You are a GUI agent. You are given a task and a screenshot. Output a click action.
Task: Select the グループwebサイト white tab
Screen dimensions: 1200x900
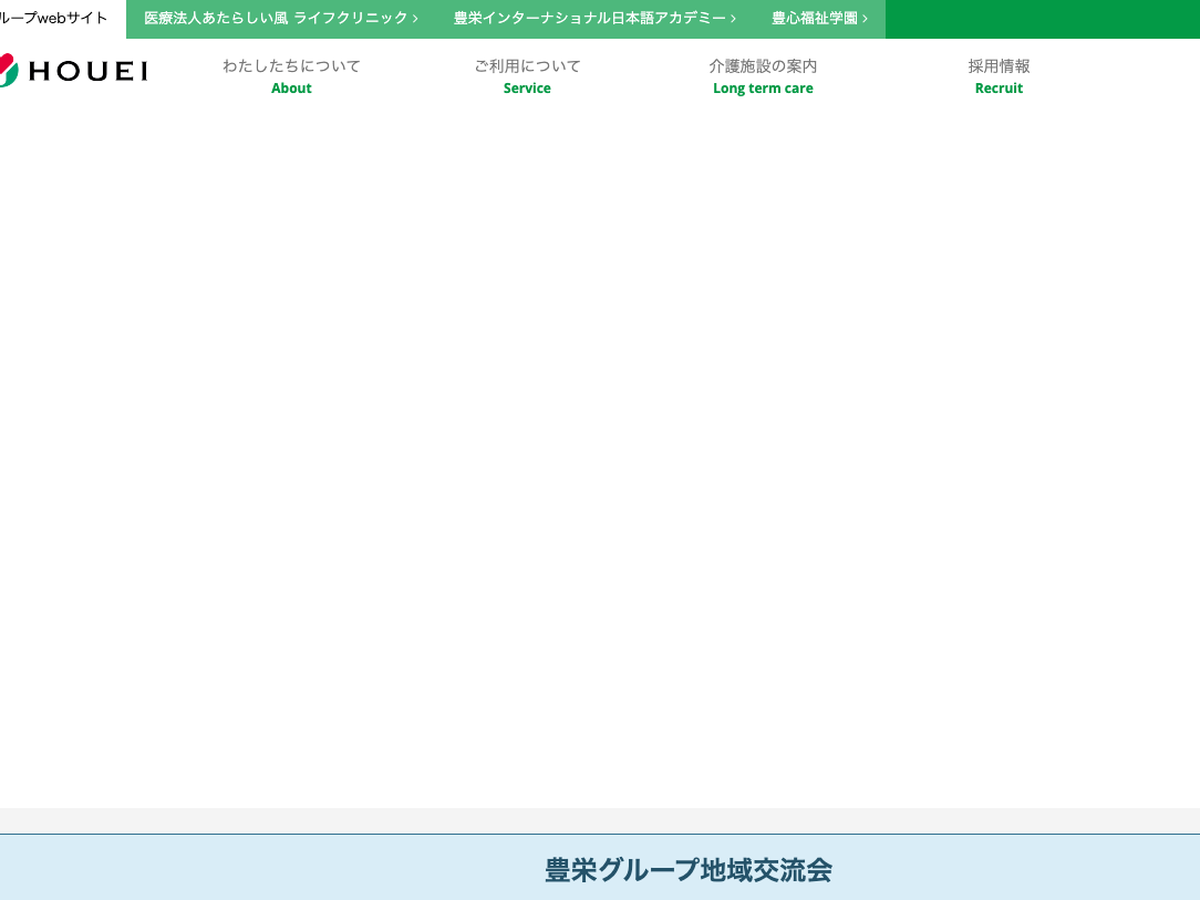pos(55,18)
